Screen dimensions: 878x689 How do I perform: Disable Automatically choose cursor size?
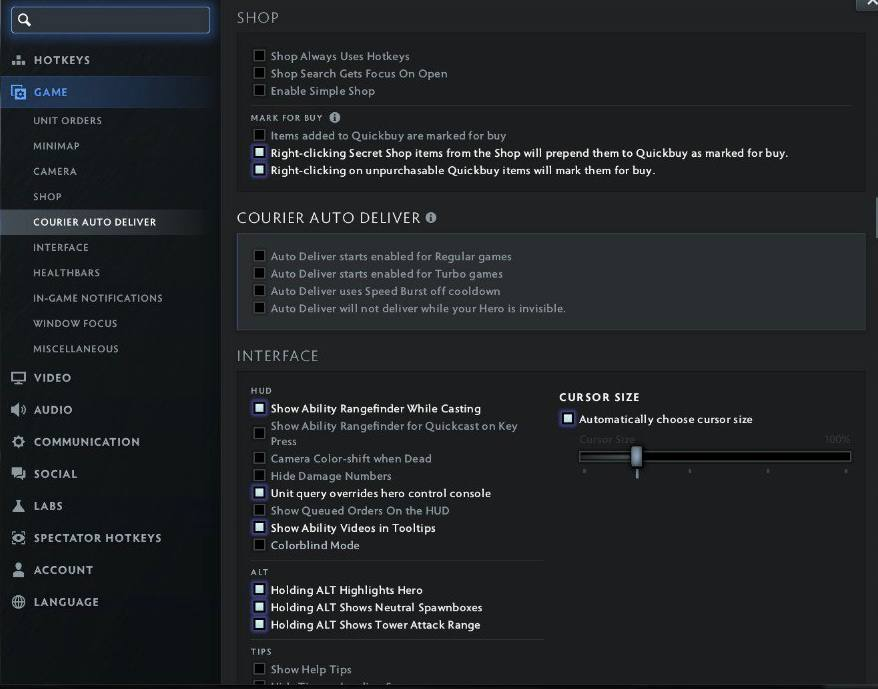(568, 420)
